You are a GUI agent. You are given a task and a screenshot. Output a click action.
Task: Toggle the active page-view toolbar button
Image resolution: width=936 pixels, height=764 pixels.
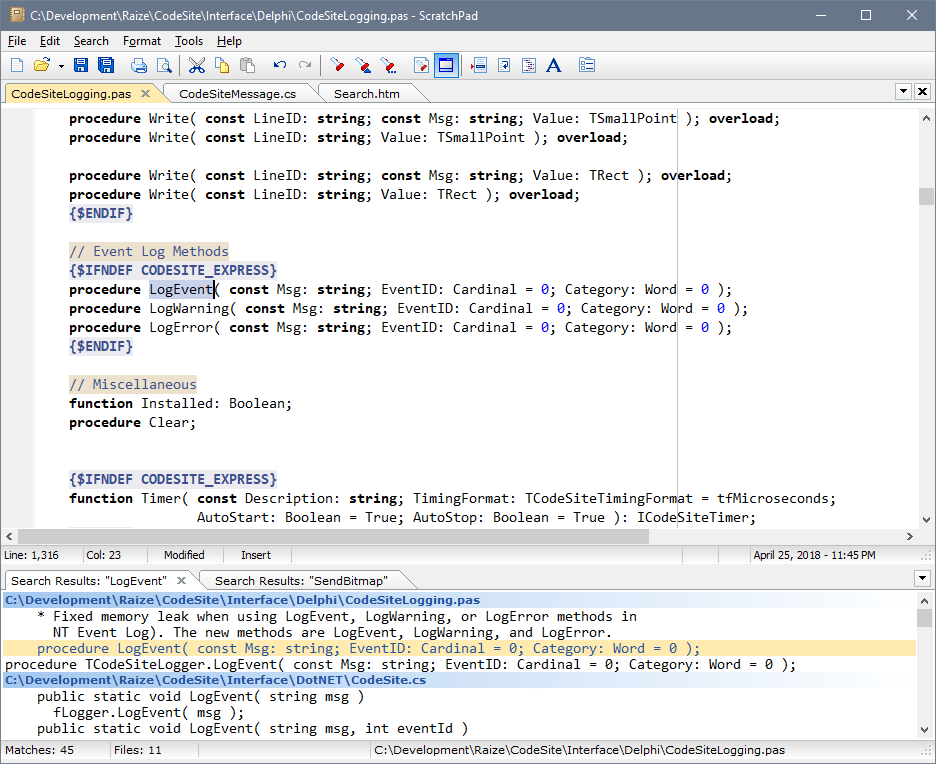pos(446,65)
